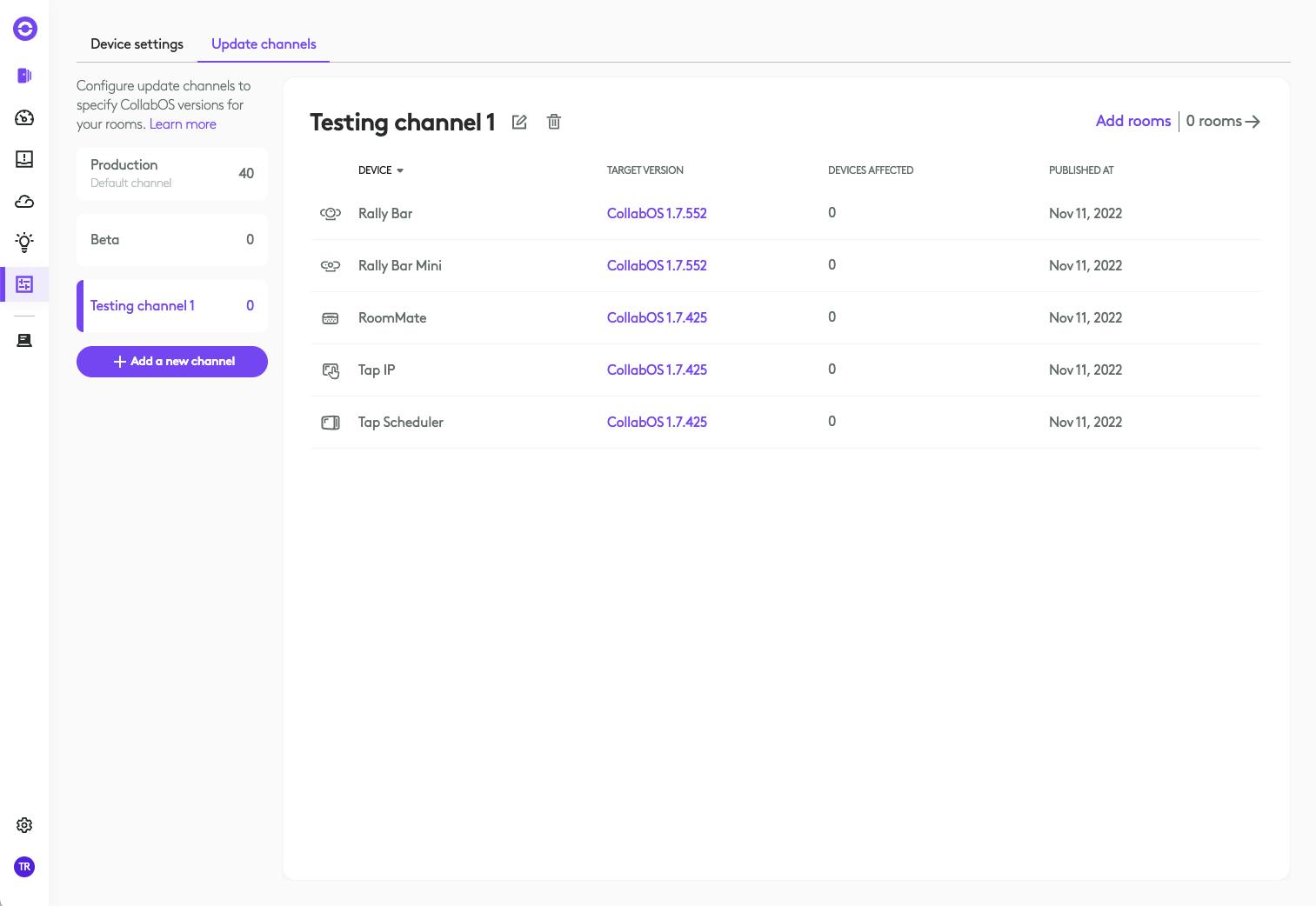The width and height of the screenshot is (1316, 906).
Task: Click Rally Bar published date Nov 11, 2022
Action: pyautogui.click(x=1086, y=213)
